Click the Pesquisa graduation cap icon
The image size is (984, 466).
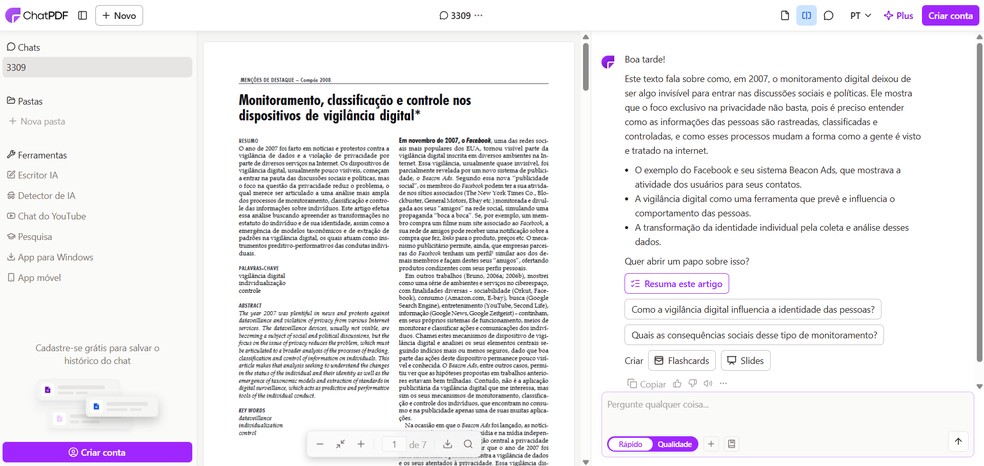click(11, 237)
